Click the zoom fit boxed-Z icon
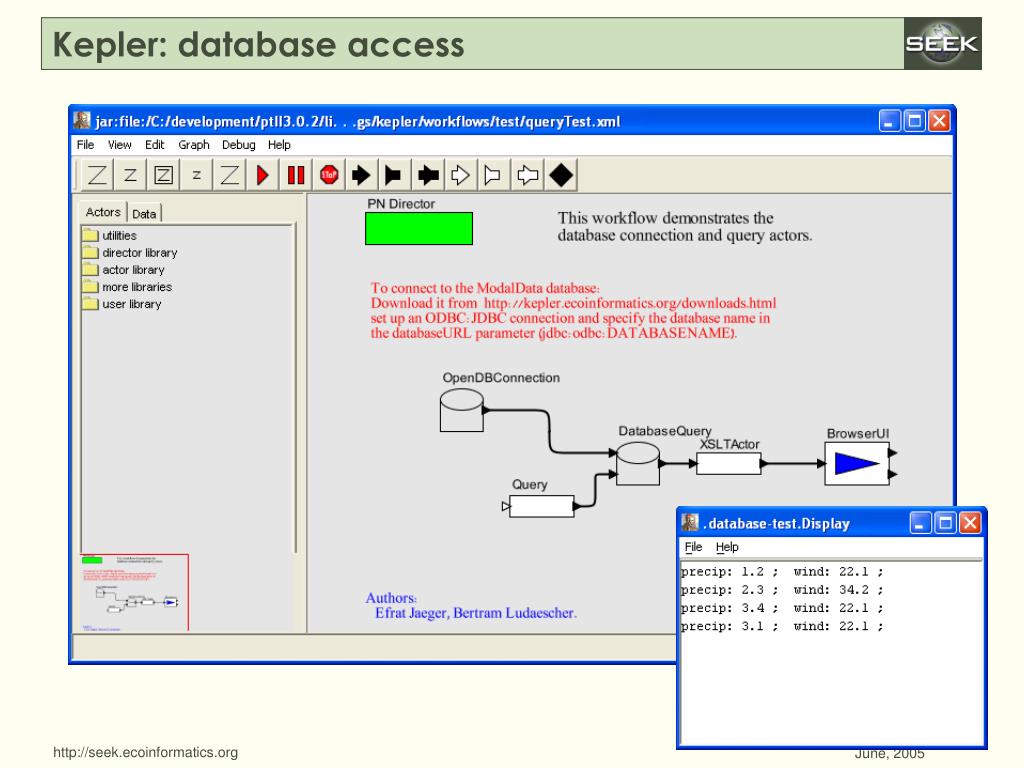 [x=163, y=175]
